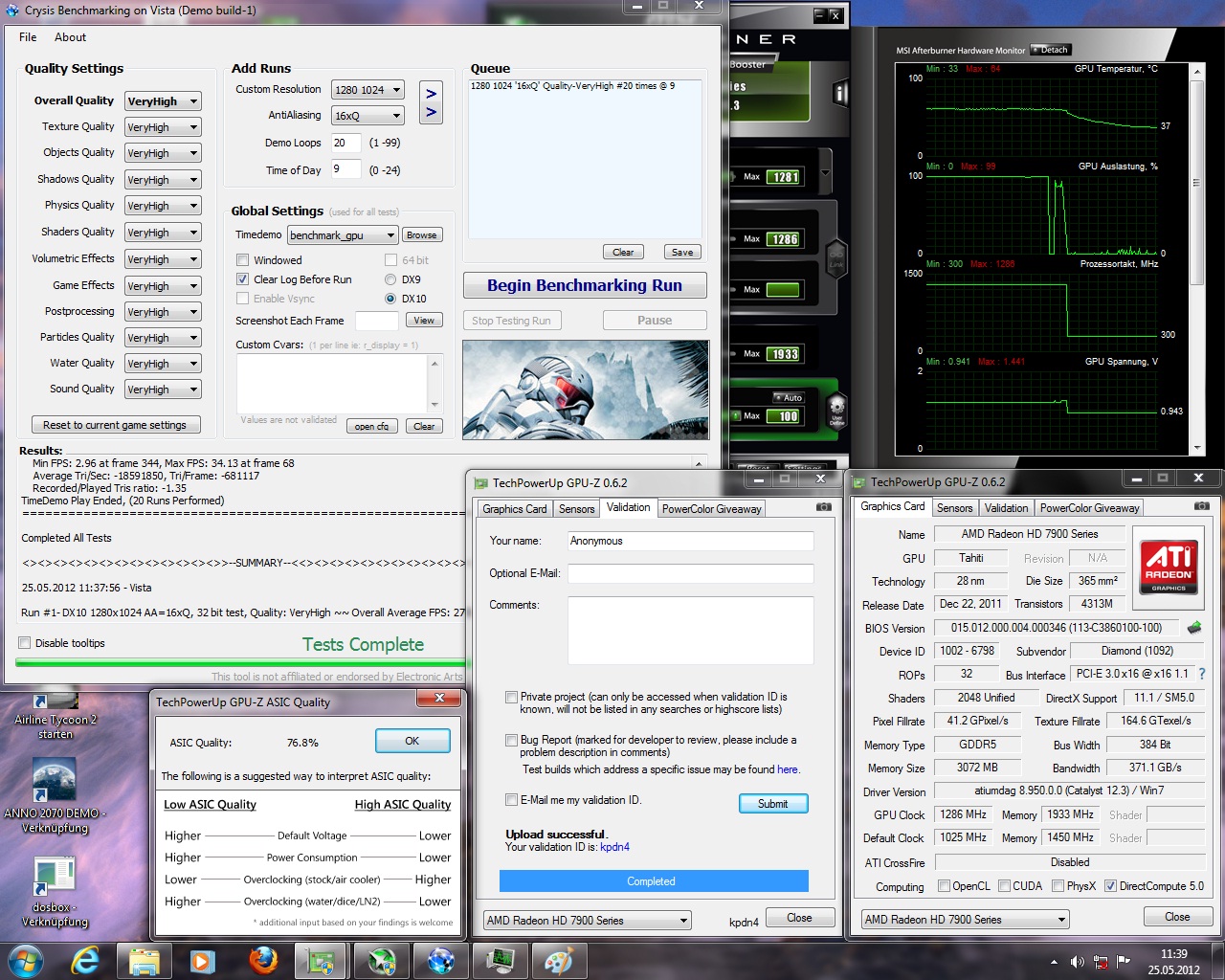Enable the Windowed checkbox
Image resolution: width=1225 pixels, height=980 pixels.
(243, 260)
